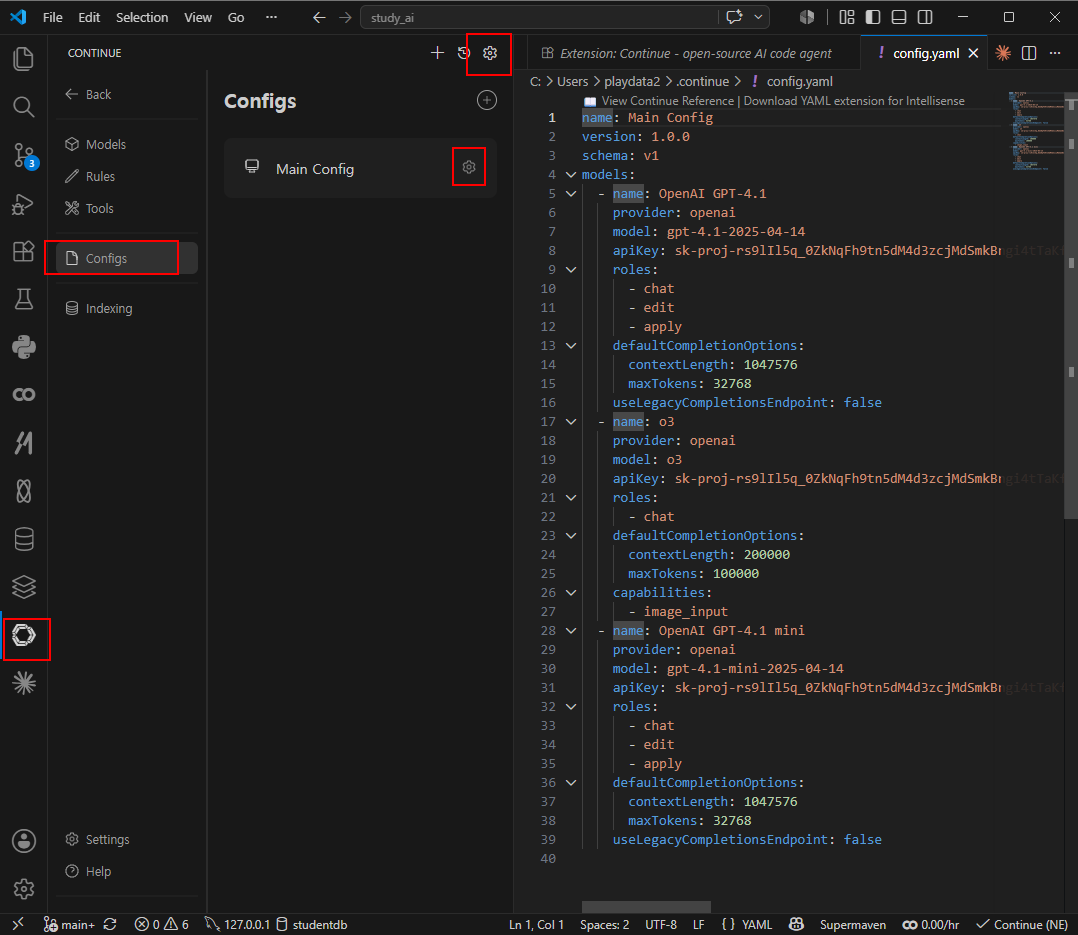Open the Explorer view in activity bar
Image resolution: width=1078 pixels, height=935 pixels.
pyautogui.click(x=23, y=58)
